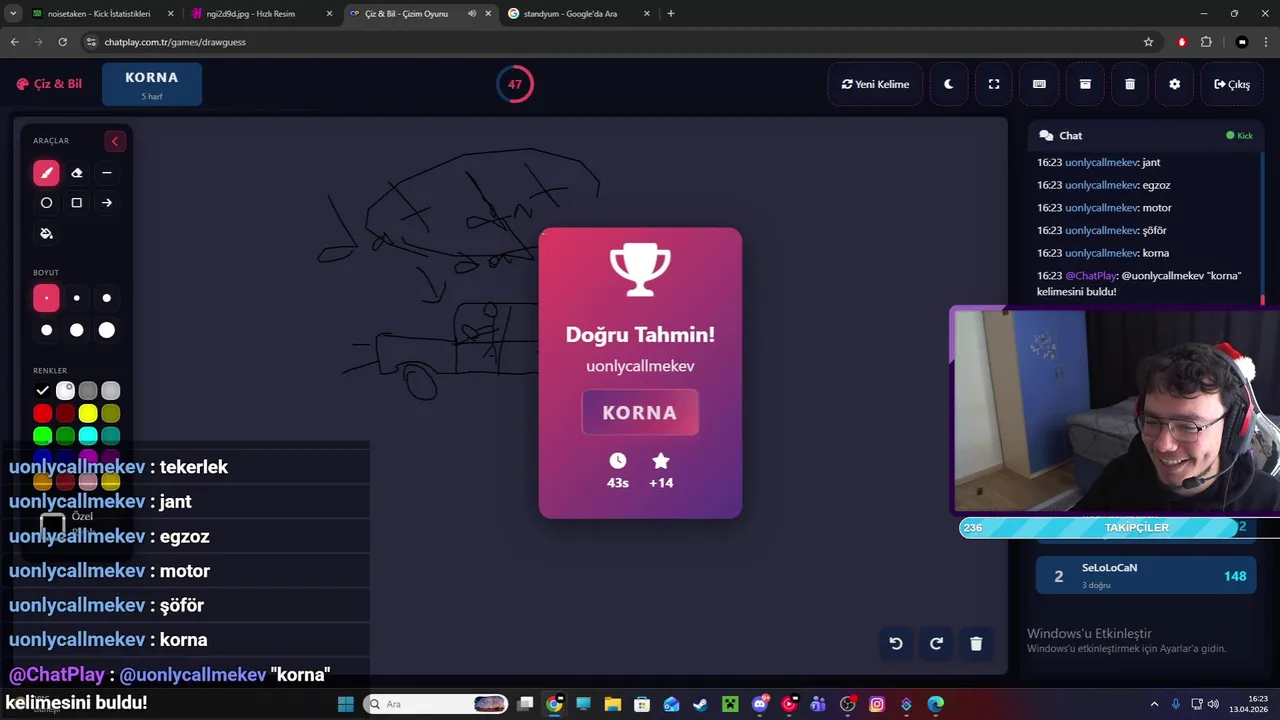Open the browser extensions puzzle icon
The height and width of the screenshot is (720, 1280).
pos(1206,42)
